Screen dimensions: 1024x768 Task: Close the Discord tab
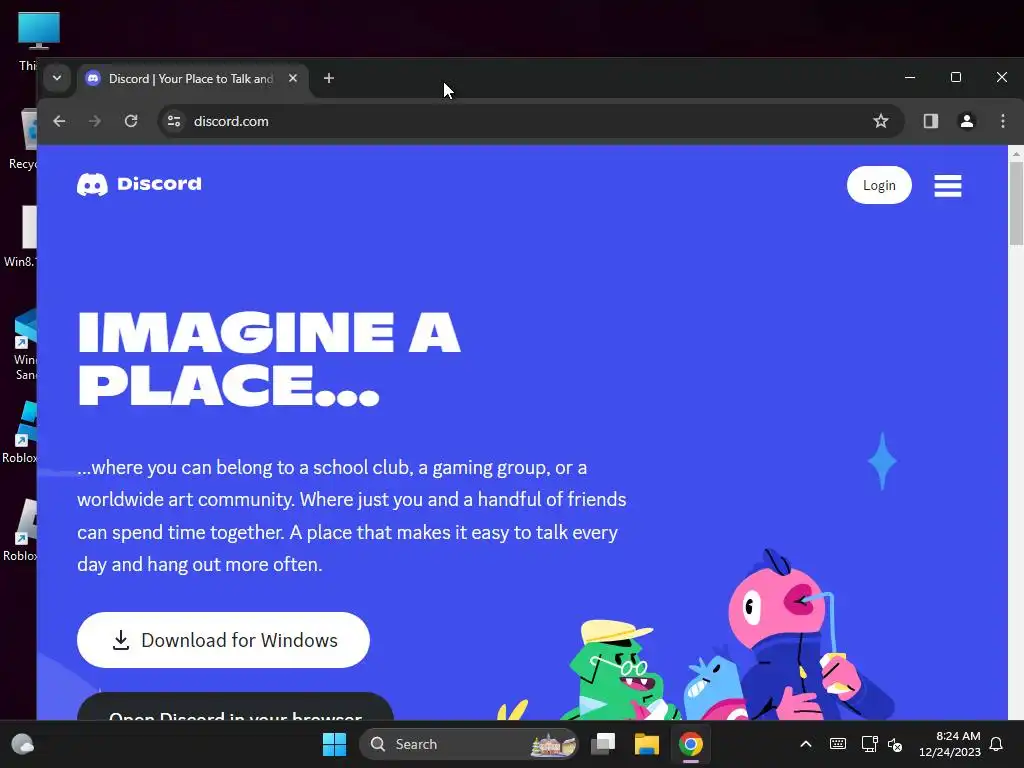point(293,78)
